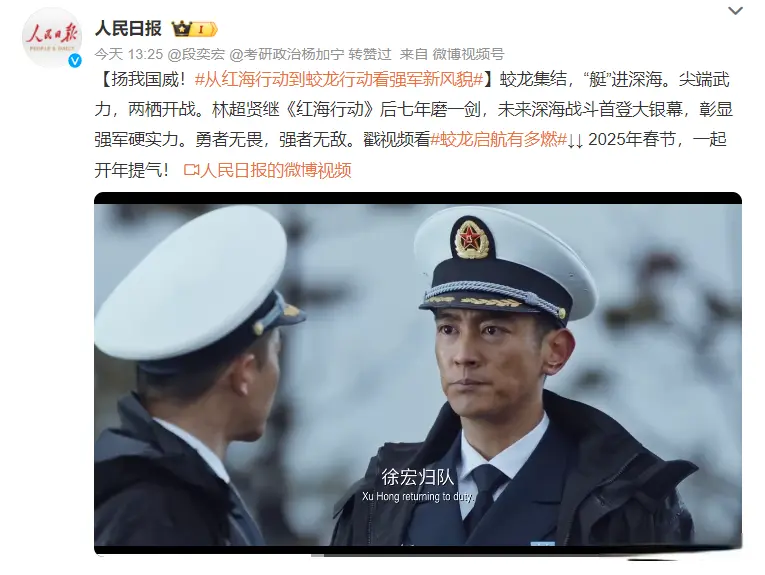Visit the @段奕宏 mentioned profile
This screenshot has height=575, width=765.
[196, 54]
